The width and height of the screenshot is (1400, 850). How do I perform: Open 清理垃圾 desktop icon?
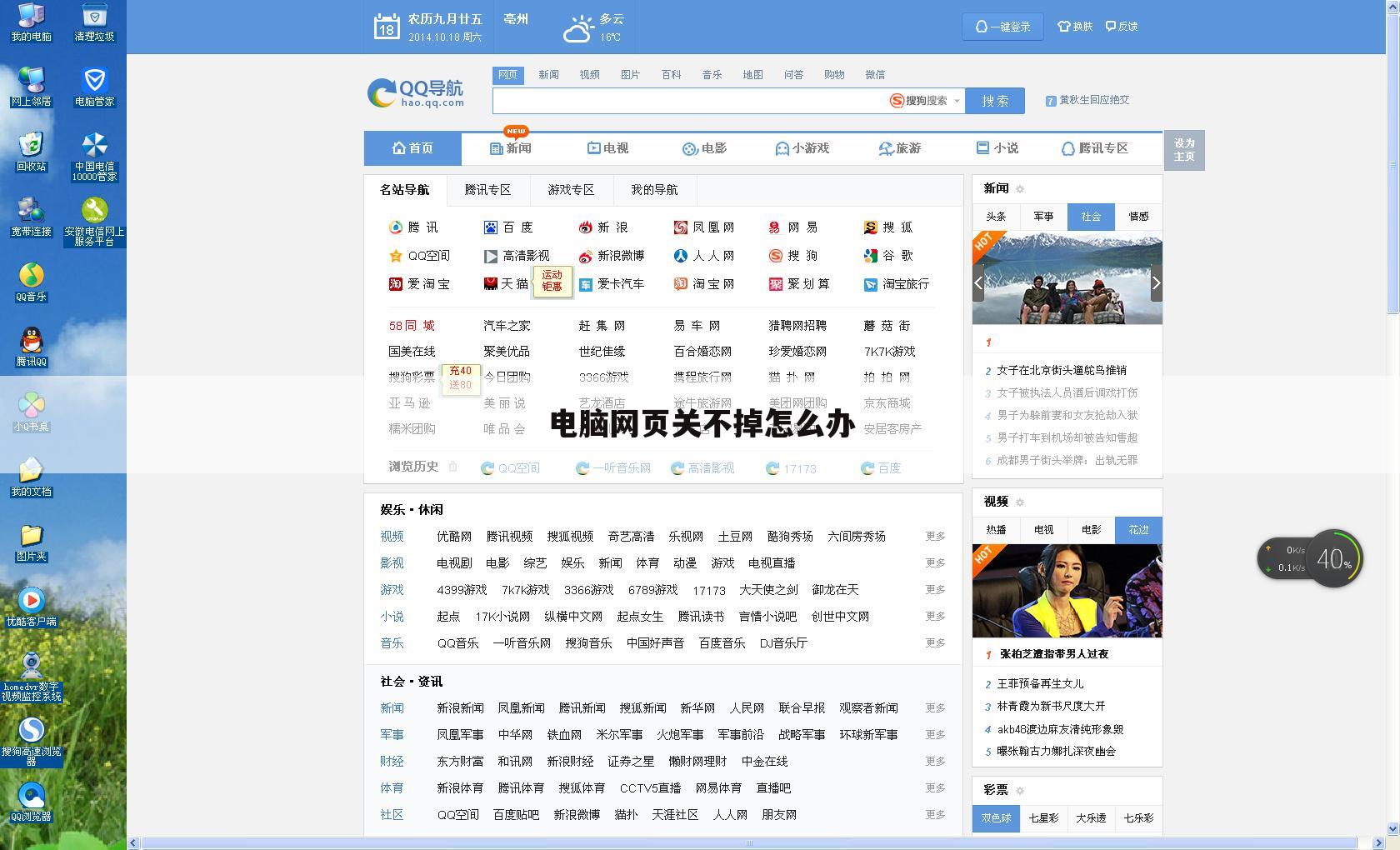point(94,22)
